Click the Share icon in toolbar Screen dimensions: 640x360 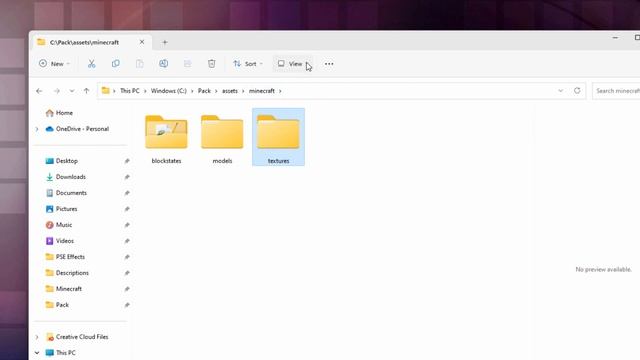(x=187, y=64)
